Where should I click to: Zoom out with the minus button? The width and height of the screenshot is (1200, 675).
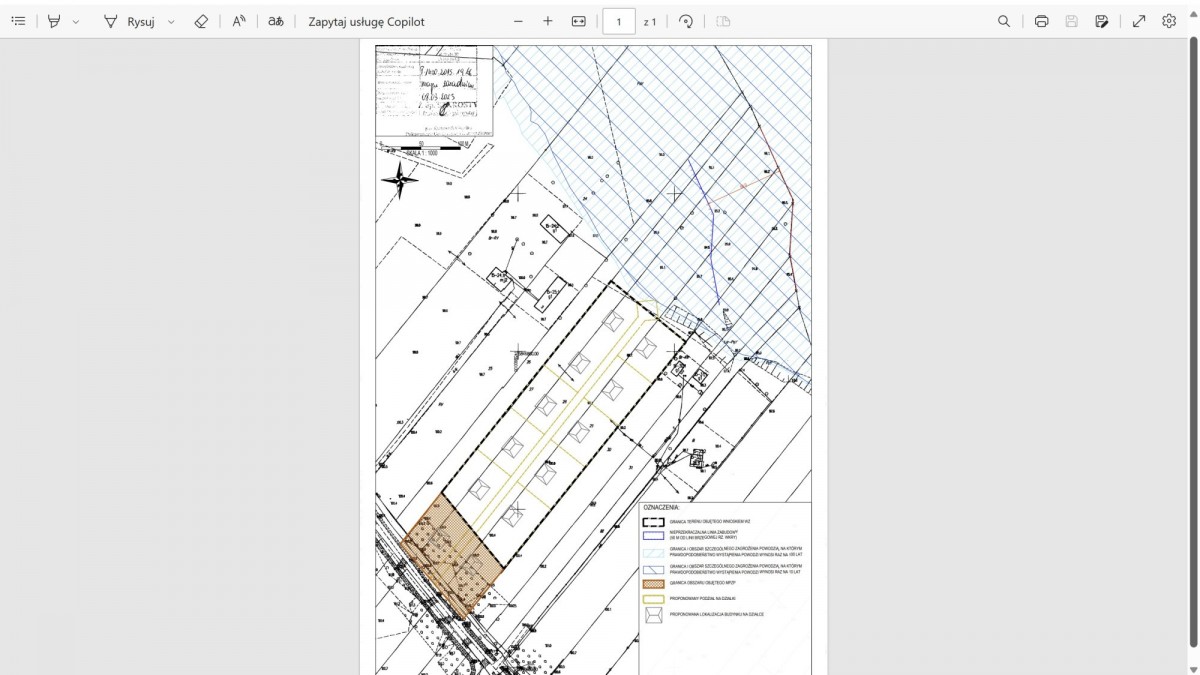(x=518, y=21)
